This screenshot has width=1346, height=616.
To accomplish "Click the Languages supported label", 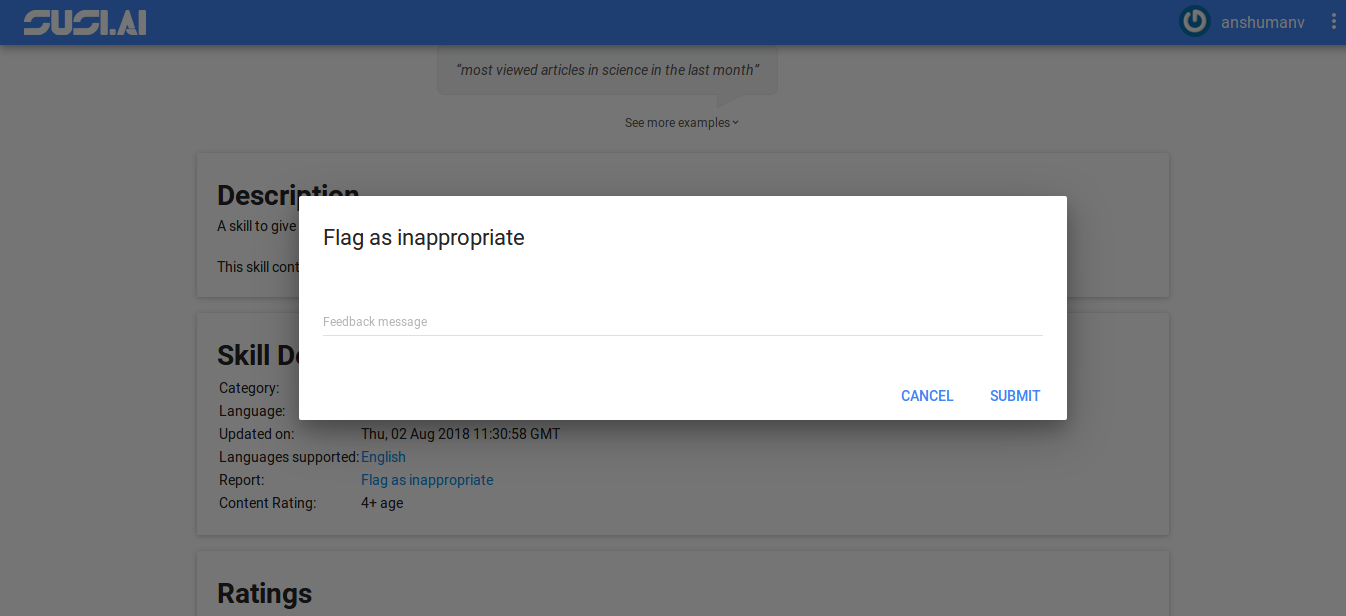I will coord(288,457).
